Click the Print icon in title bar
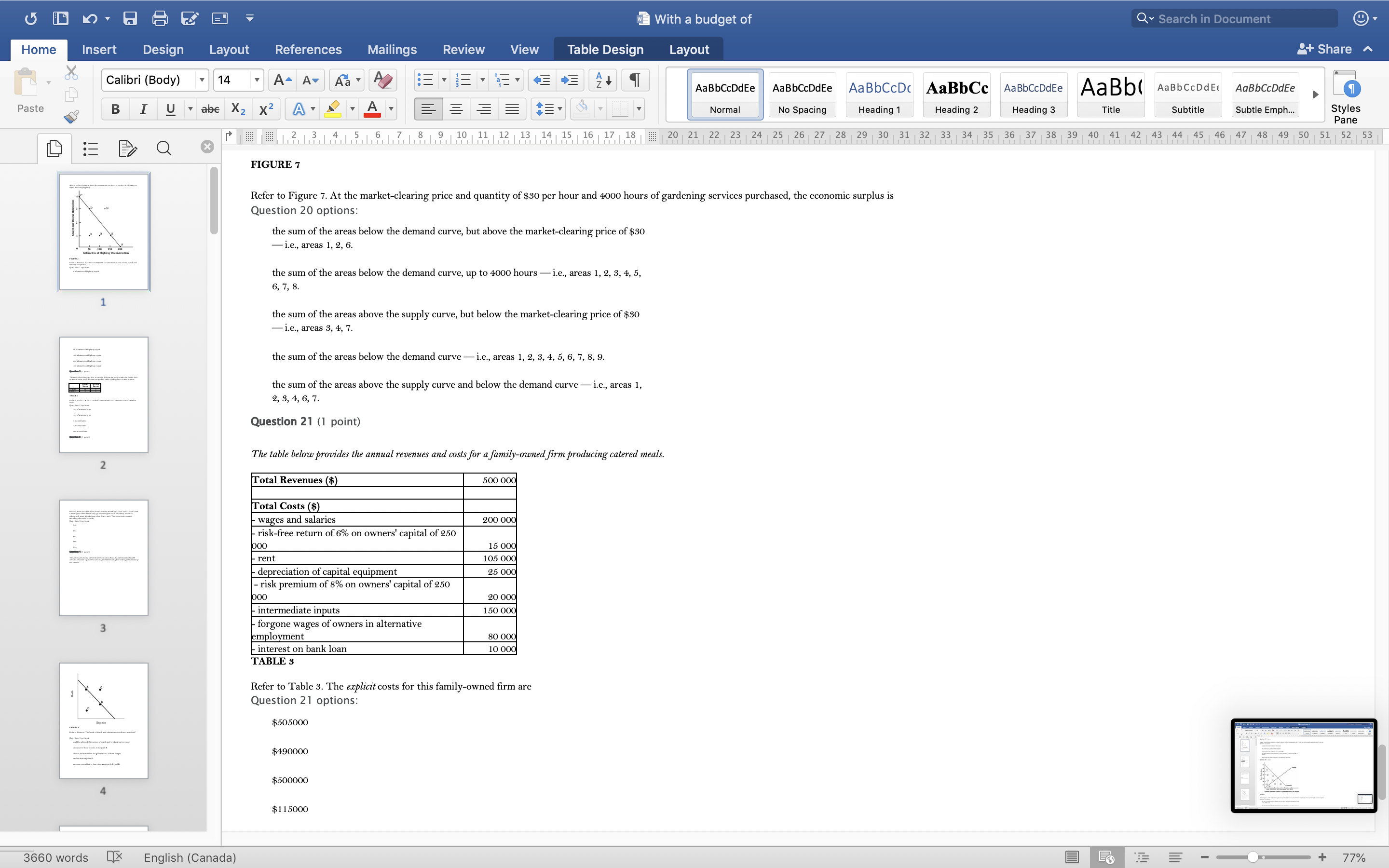1389x868 pixels. [160, 18]
